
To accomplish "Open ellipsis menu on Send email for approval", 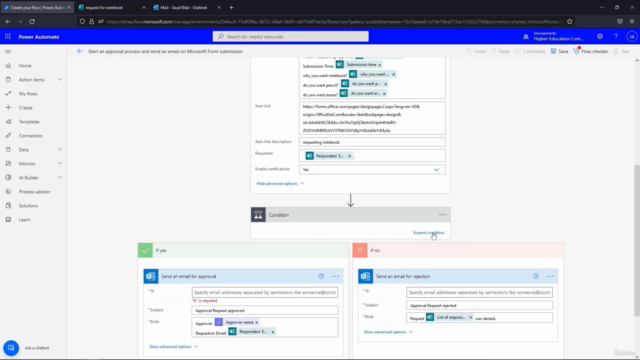I will pos(336,276).
